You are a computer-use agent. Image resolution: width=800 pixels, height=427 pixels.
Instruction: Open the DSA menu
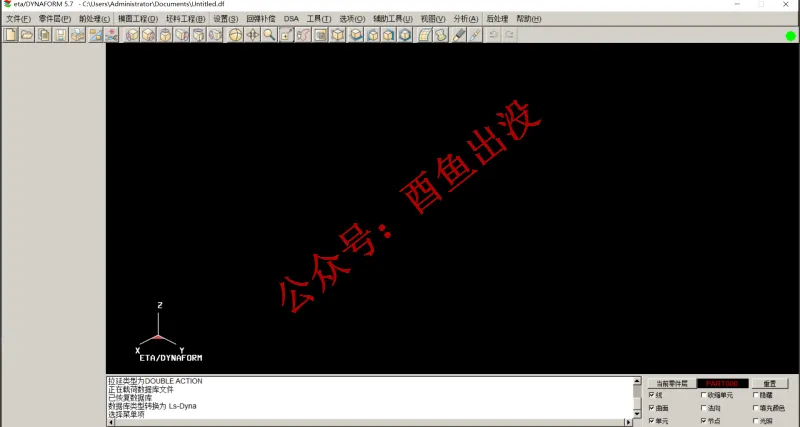coord(291,19)
